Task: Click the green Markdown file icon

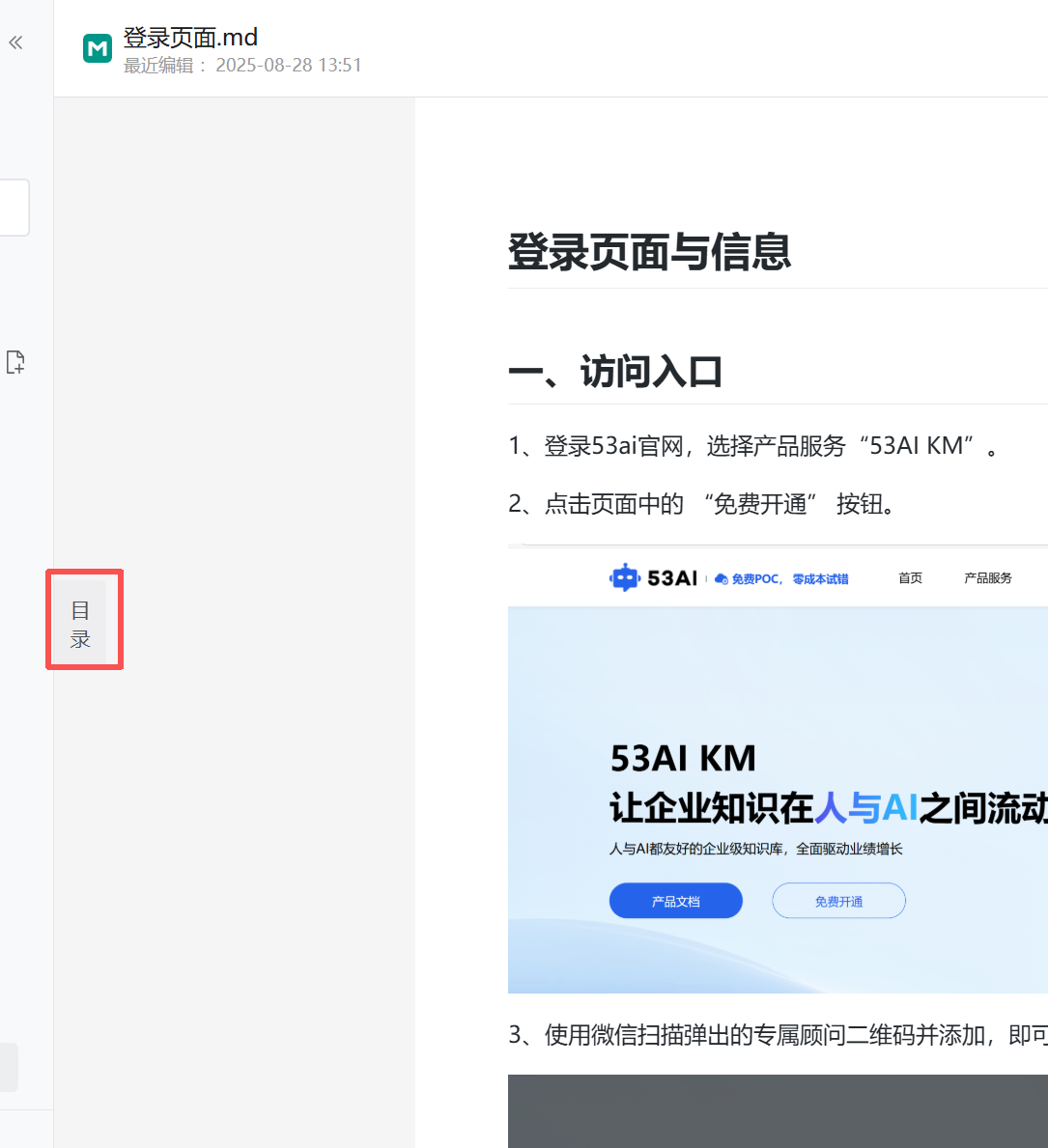Action: pyautogui.click(x=98, y=48)
